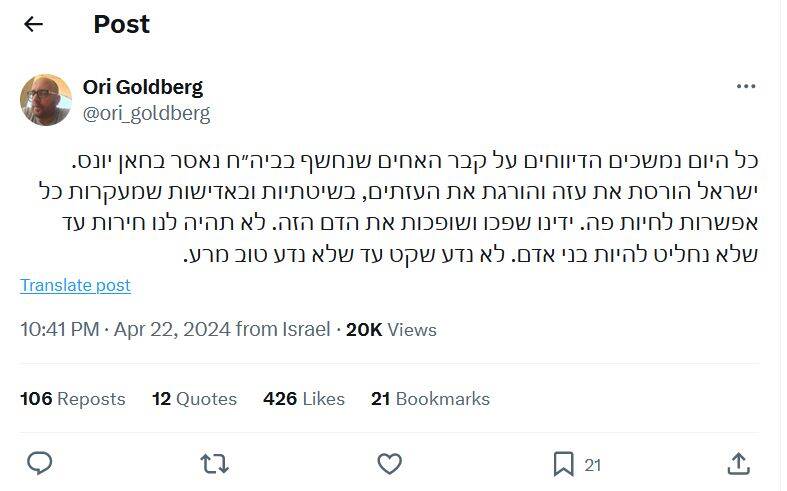Click the bookmark count 21 beside the icon
This screenshot has width=787, height=491.
[593, 464]
